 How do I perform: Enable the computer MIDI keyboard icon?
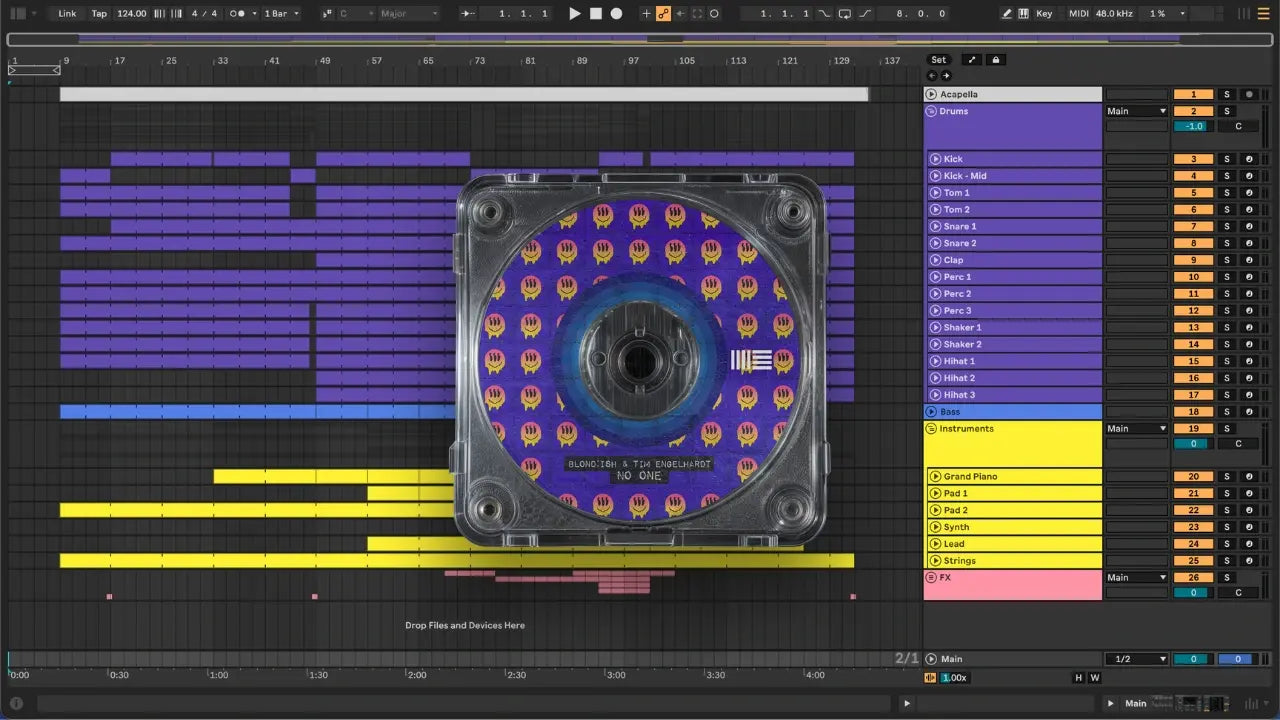click(1023, 14)
